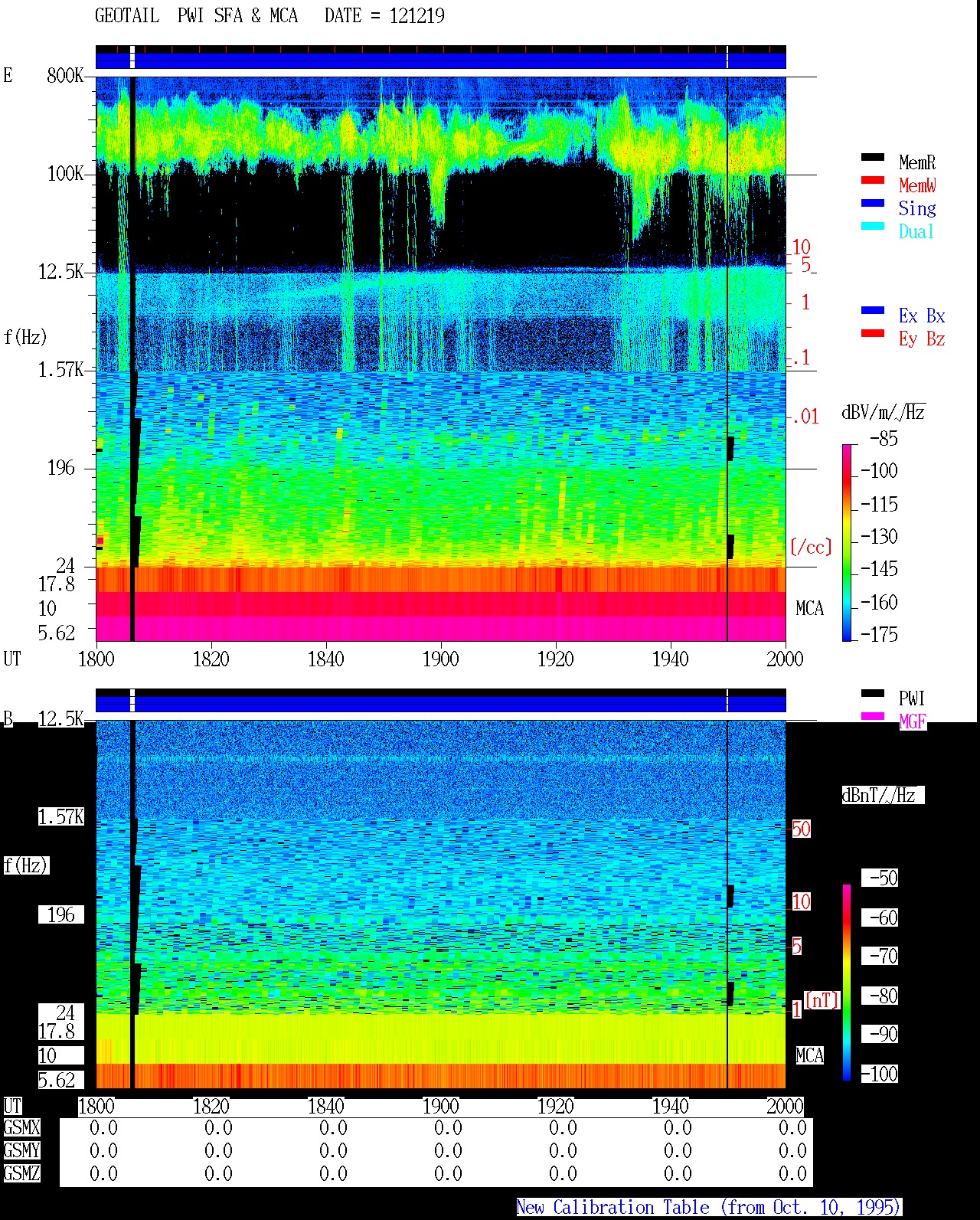The width and height of the screenshot is (980, 1220).
Task: Click the 1900 UT tick on the upper time axis
Action: (440, 659)
